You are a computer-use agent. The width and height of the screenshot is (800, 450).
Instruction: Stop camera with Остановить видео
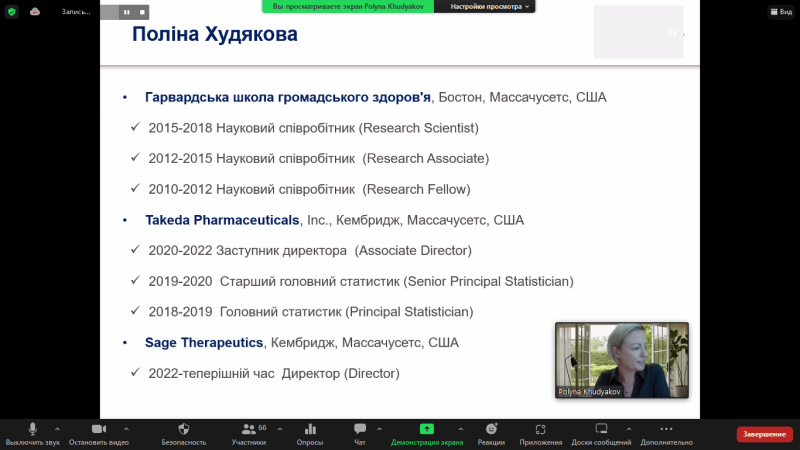pyautogui.click(x=99, y=434)
